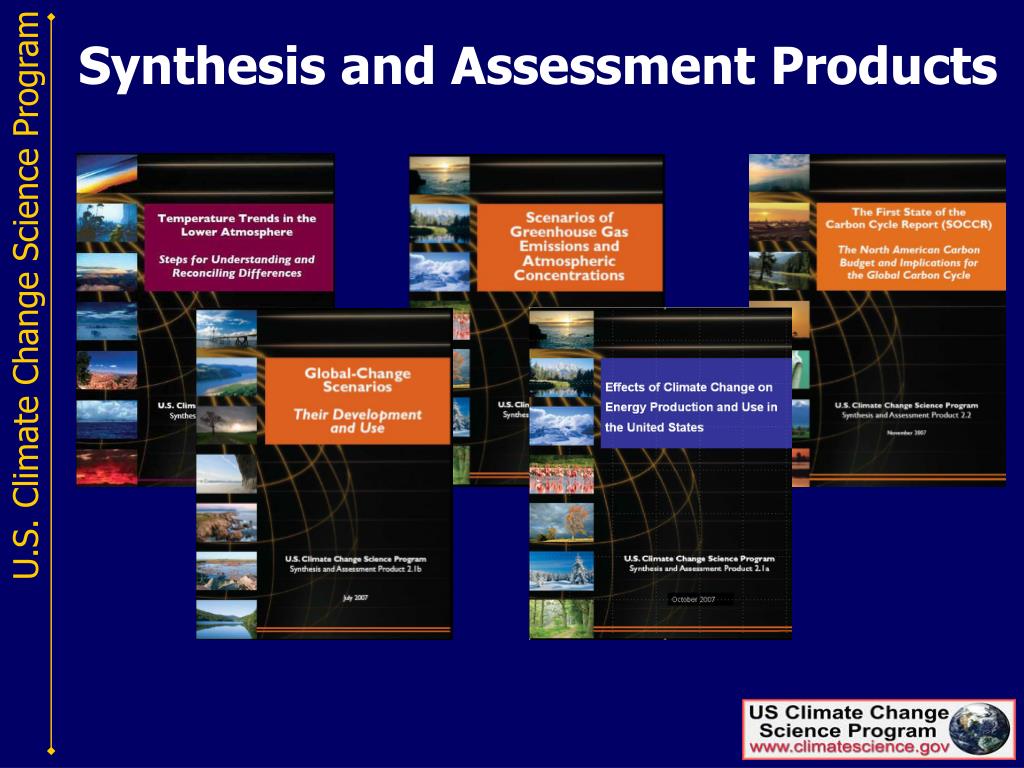1024x768 pixels.
Task: Click the November 2007 date on the SOCCR cover
Action: tap(906, 432)
